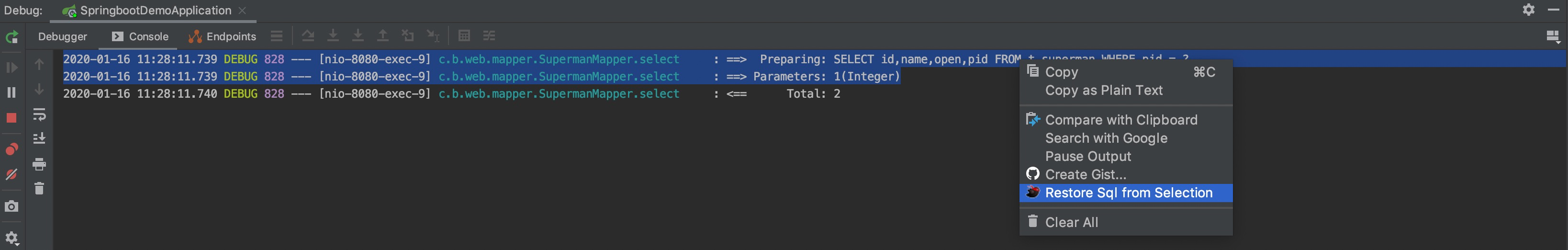The height and width of the screenshot is (250, 1568).
Task: Clear console with the trash icon
Action: [39, 188]
